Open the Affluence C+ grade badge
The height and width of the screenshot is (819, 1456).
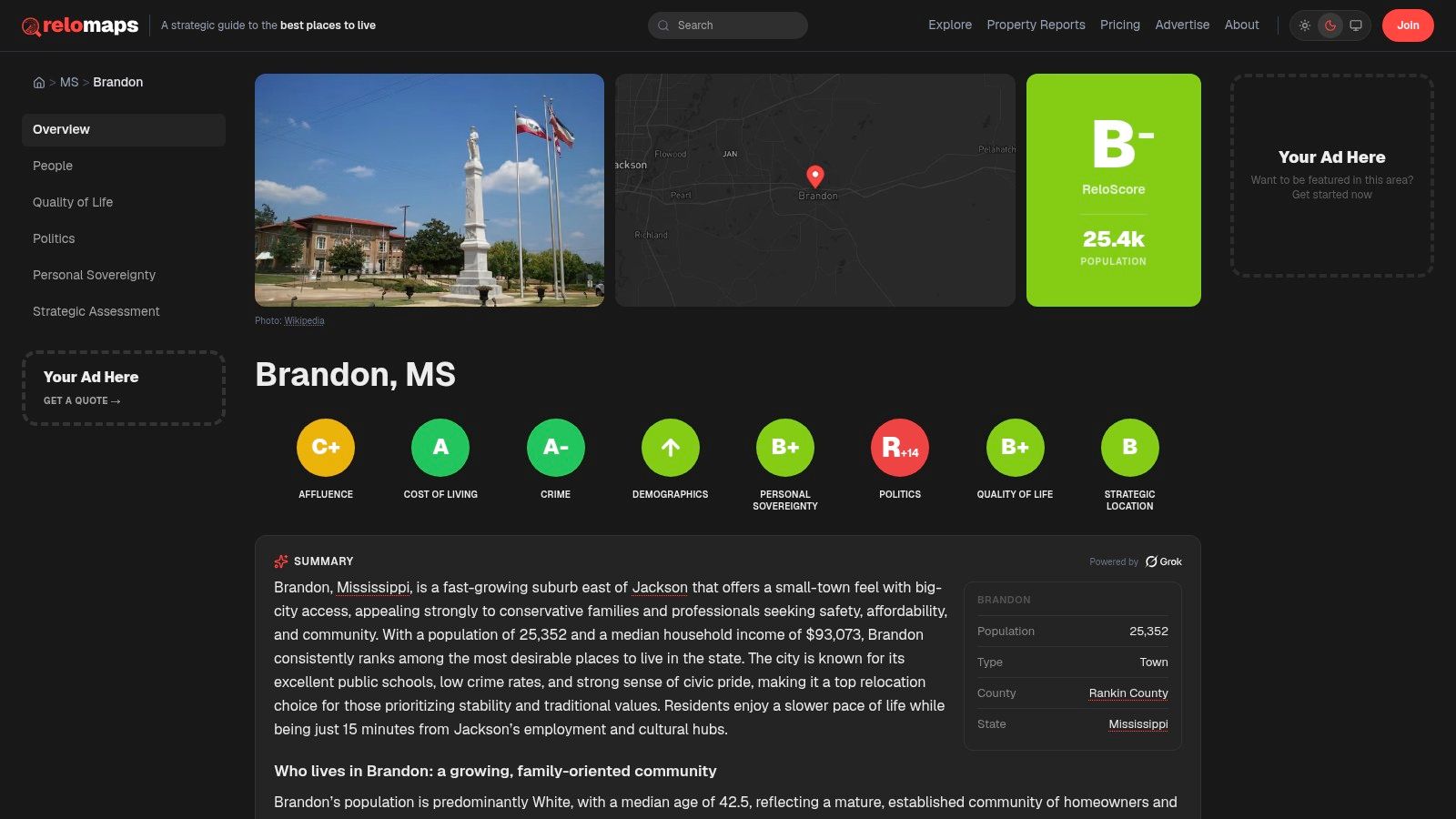pos(326,448)
